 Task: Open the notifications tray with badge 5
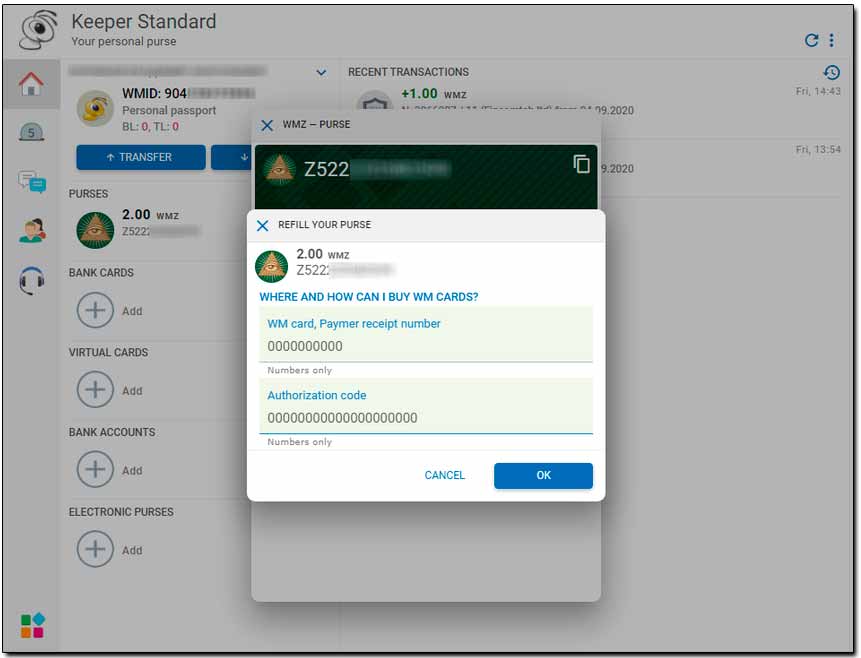(x=31, y=132)
